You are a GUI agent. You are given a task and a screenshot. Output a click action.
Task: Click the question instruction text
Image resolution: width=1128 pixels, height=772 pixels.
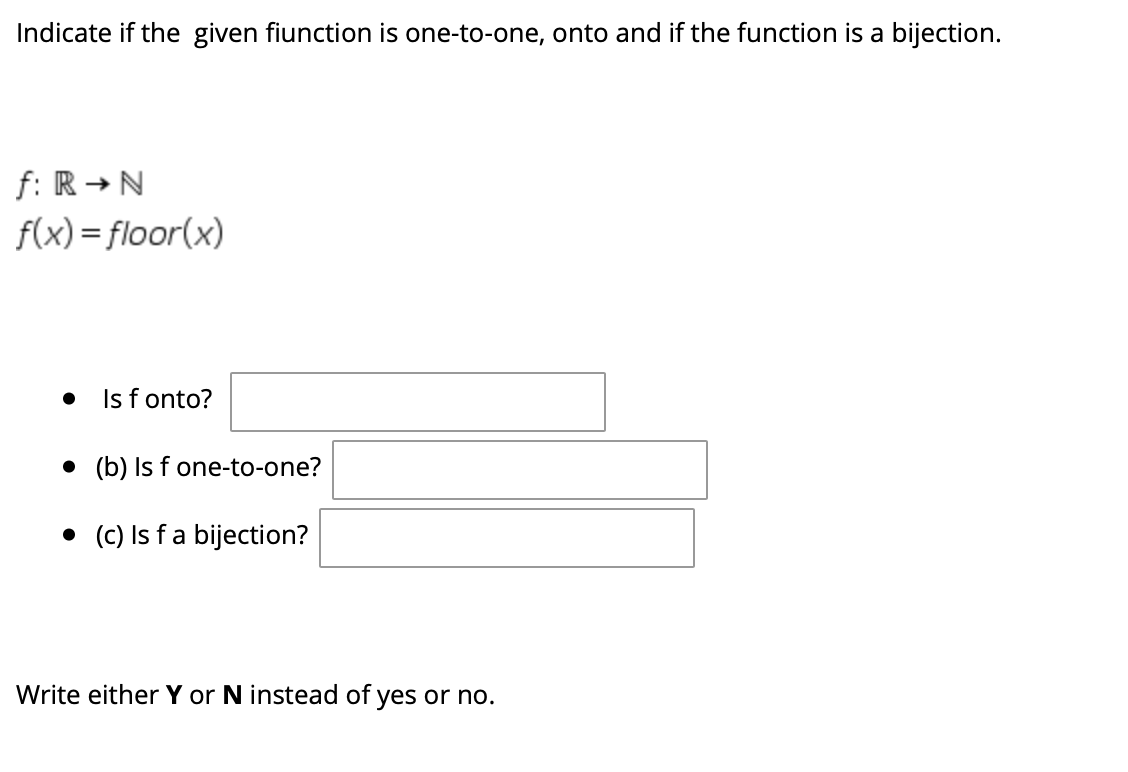pos(508,32)
